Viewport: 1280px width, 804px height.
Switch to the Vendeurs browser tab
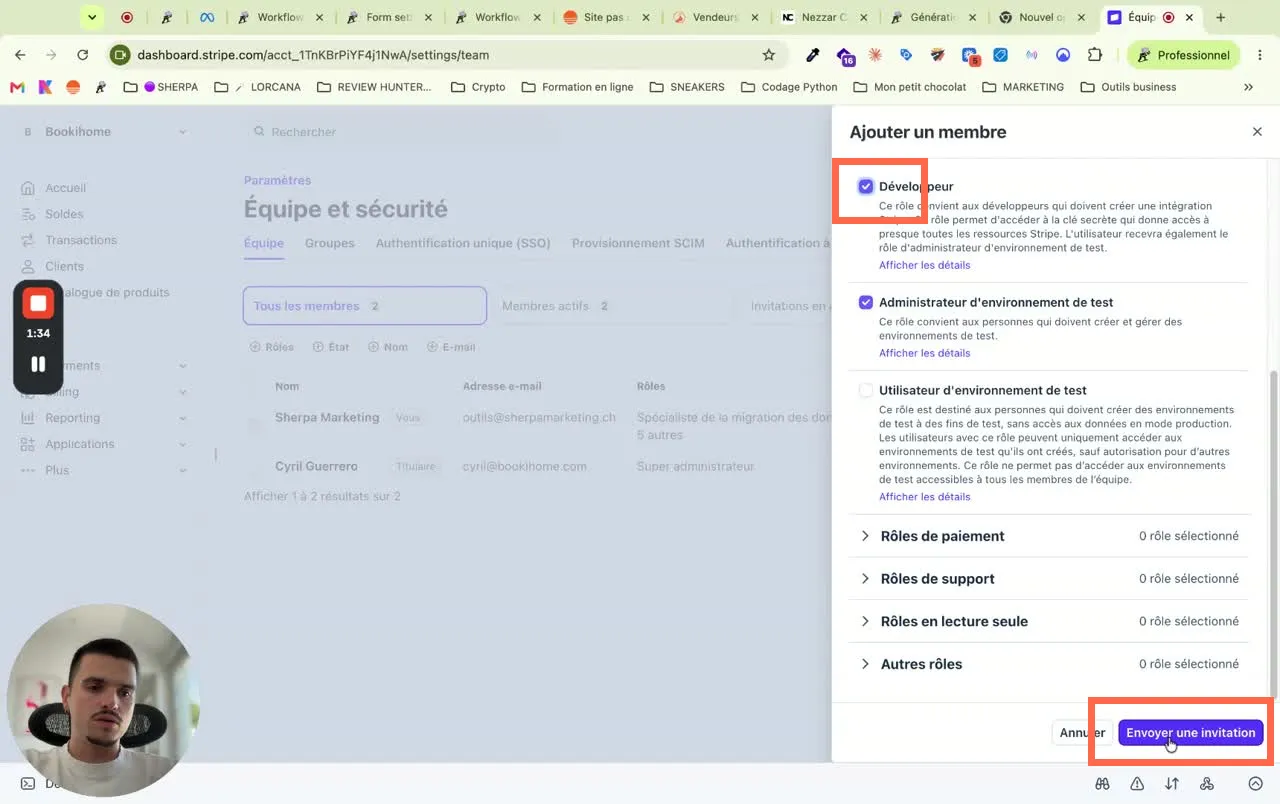(717, 17)
